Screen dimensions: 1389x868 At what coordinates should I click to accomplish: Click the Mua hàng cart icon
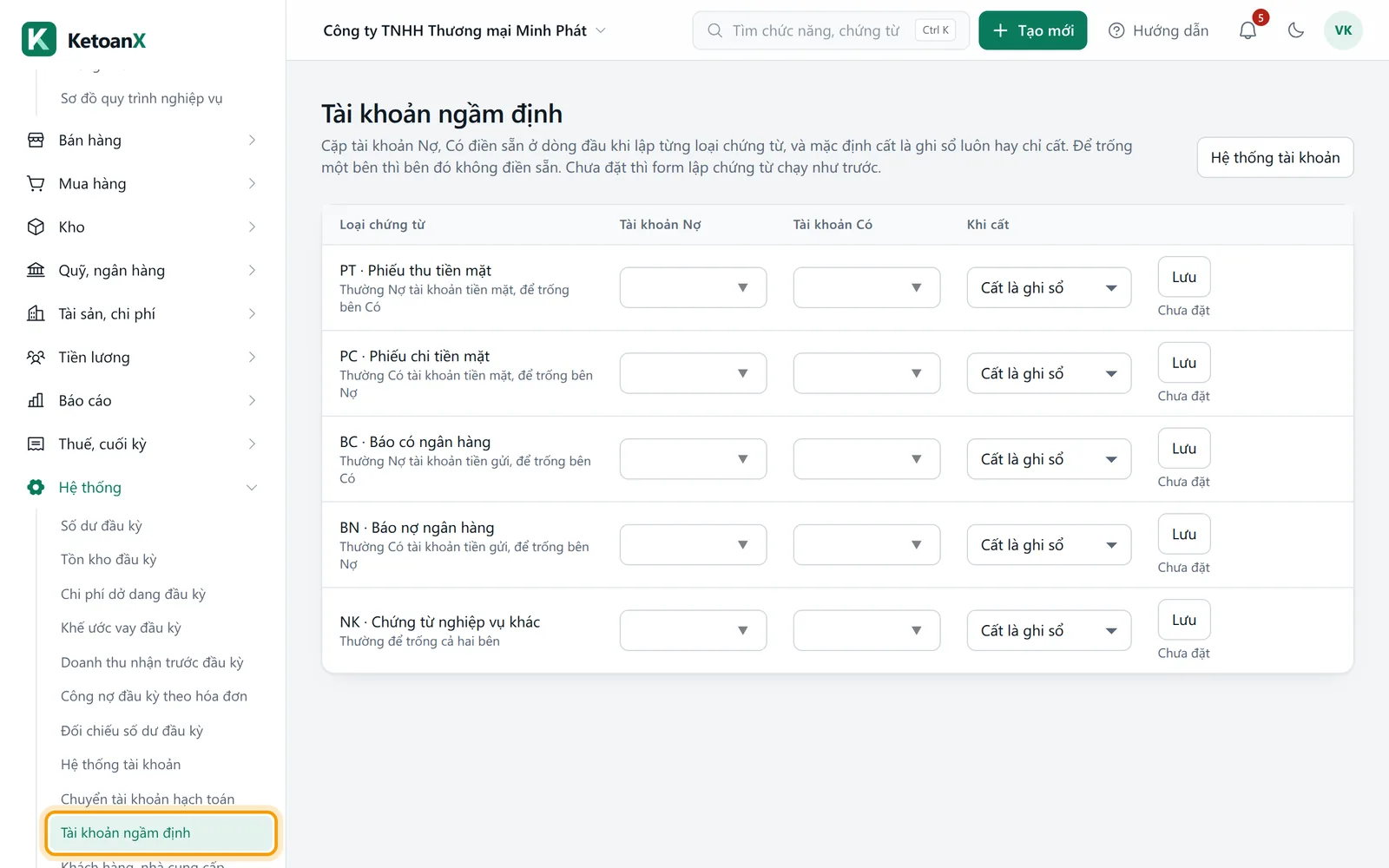point(36,183)
